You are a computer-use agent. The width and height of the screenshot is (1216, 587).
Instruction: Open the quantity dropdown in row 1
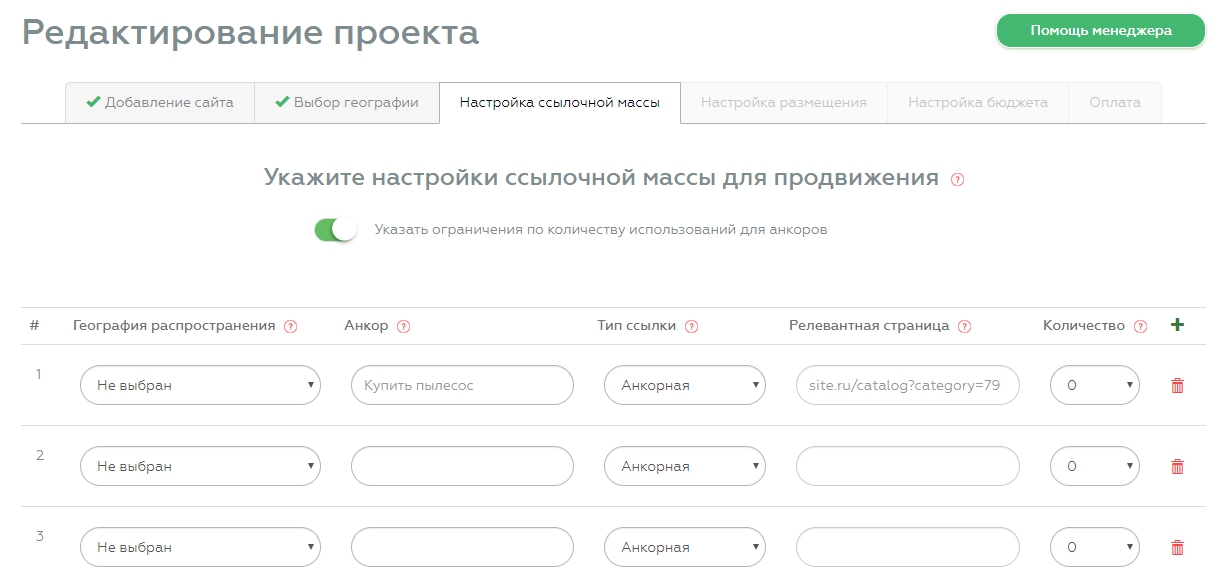pos(1094,385)
